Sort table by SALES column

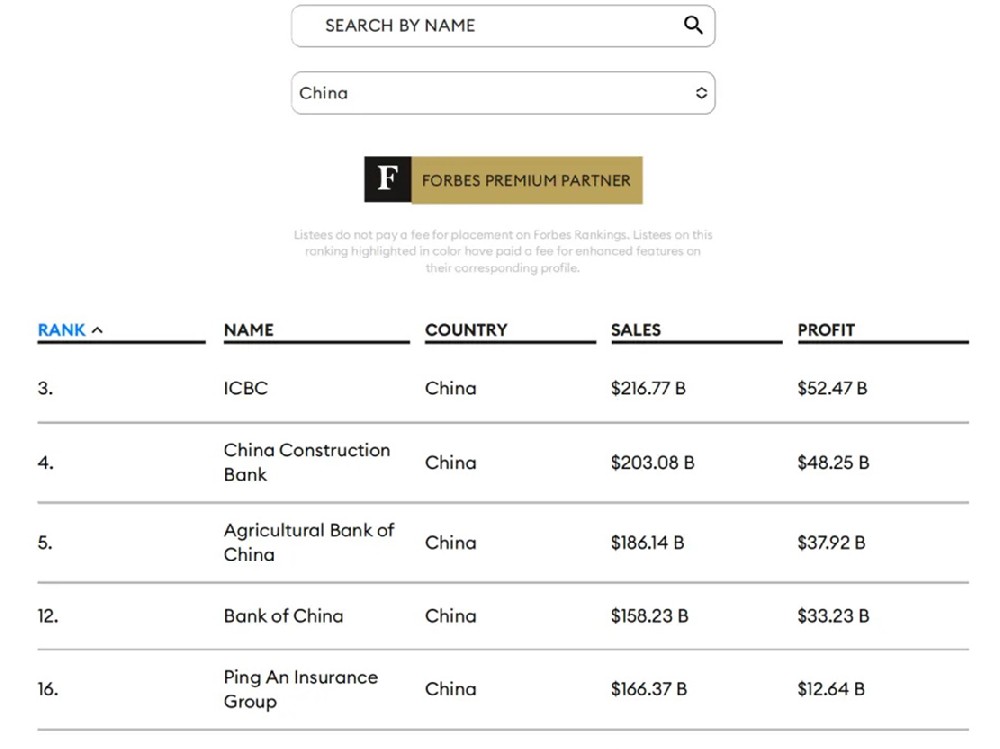click(x=636, y=330)
